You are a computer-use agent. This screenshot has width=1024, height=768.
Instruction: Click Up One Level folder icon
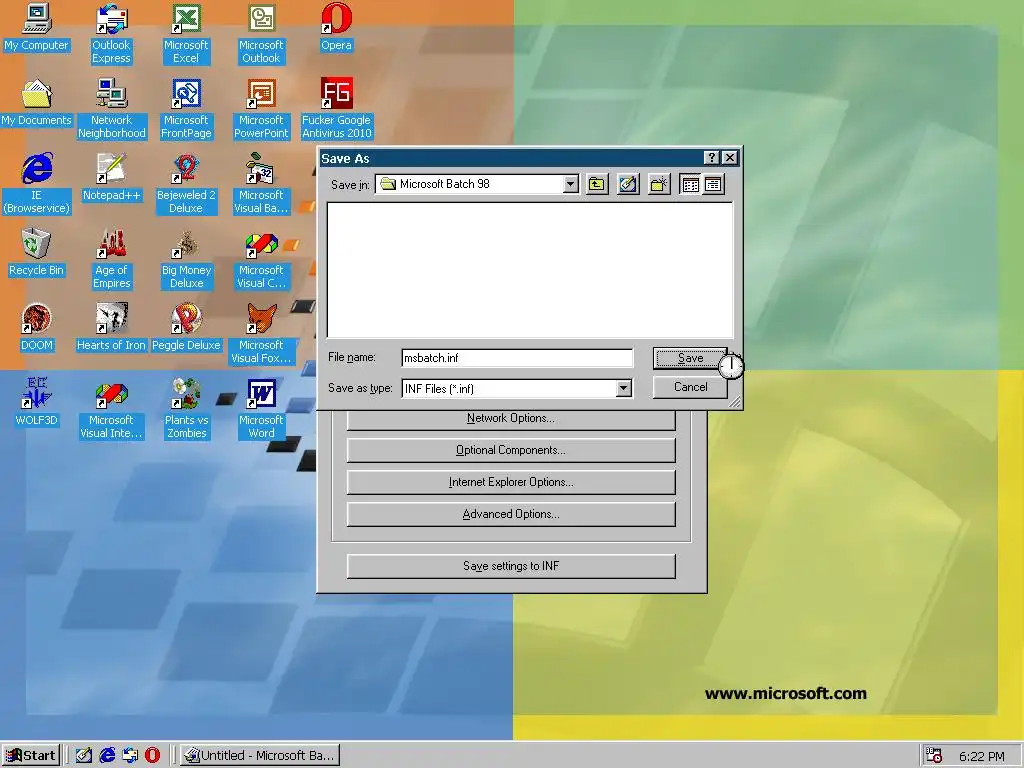[597, 184]
